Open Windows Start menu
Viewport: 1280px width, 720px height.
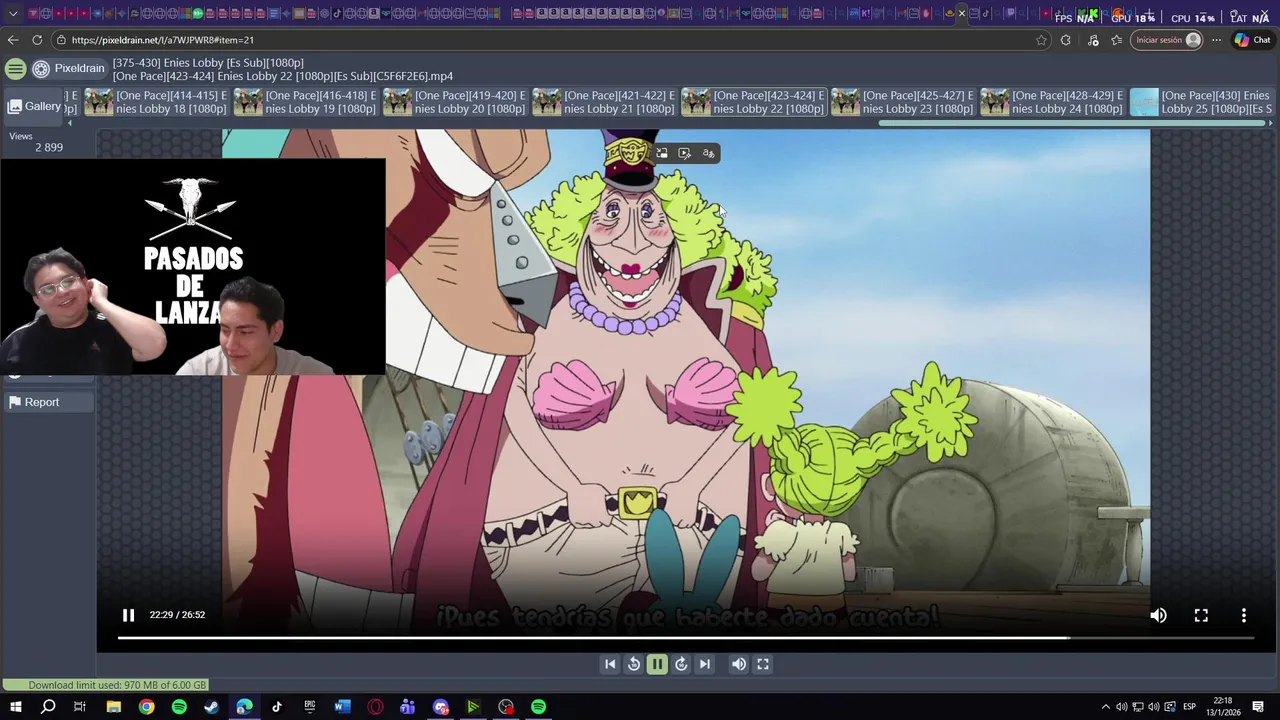coord(16,707)
